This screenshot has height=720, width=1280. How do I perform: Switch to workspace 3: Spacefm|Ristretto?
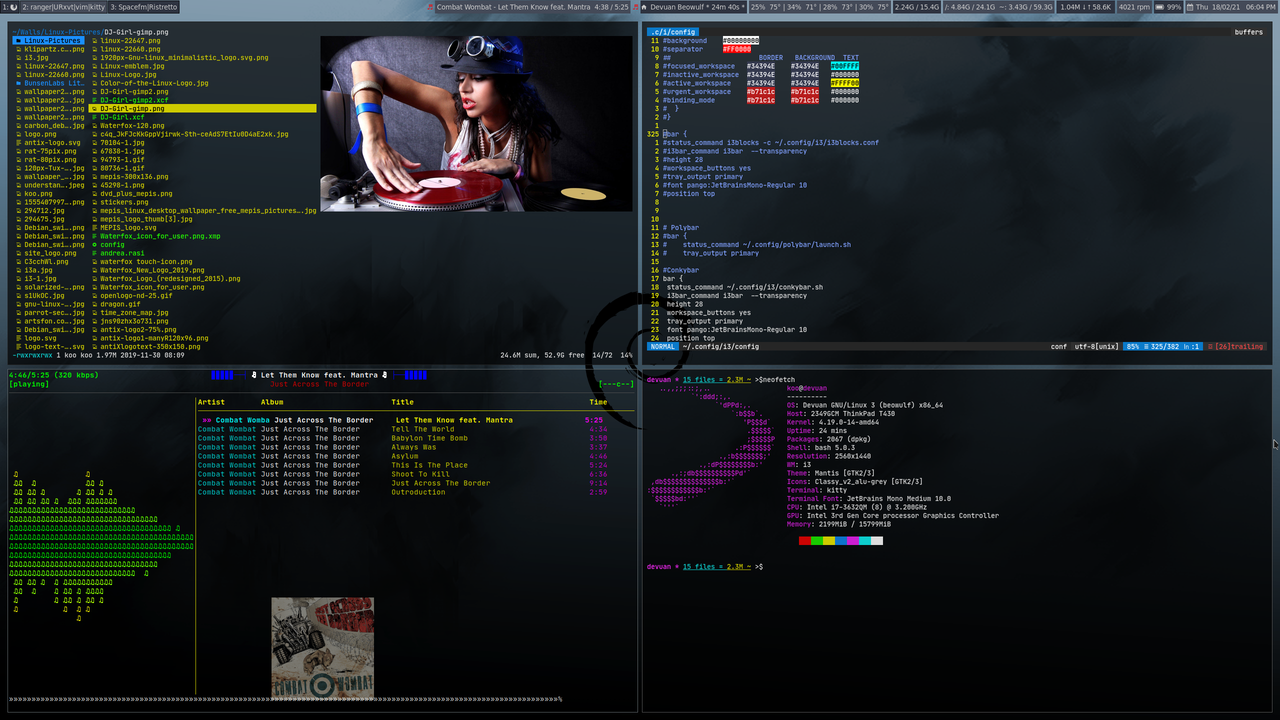point(143,7)
